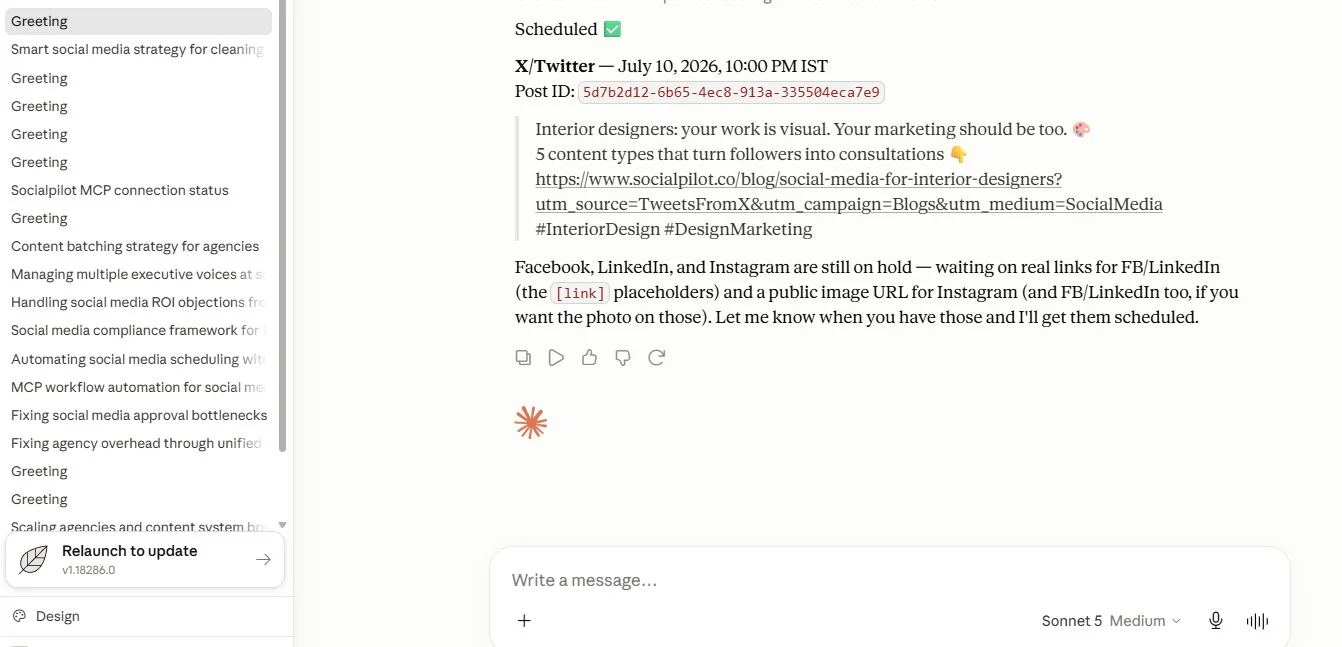Open the Sonnet 5 Medium model selector
Image resolution: width=1342 pixels, height=647 pixels.
coord(1111,621)
